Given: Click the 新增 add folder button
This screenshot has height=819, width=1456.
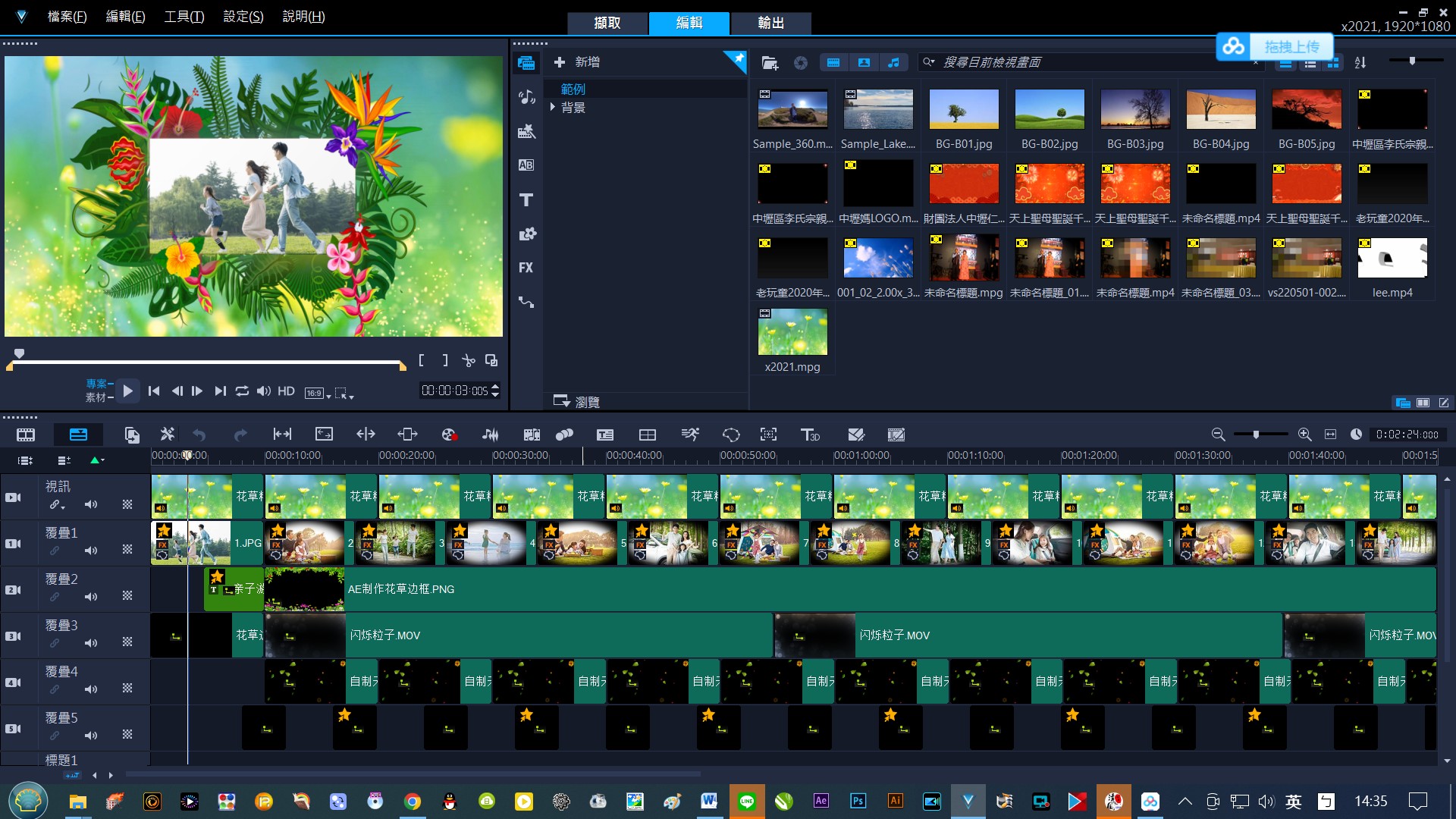Looking at the screenshot, I should click(577, 62).
